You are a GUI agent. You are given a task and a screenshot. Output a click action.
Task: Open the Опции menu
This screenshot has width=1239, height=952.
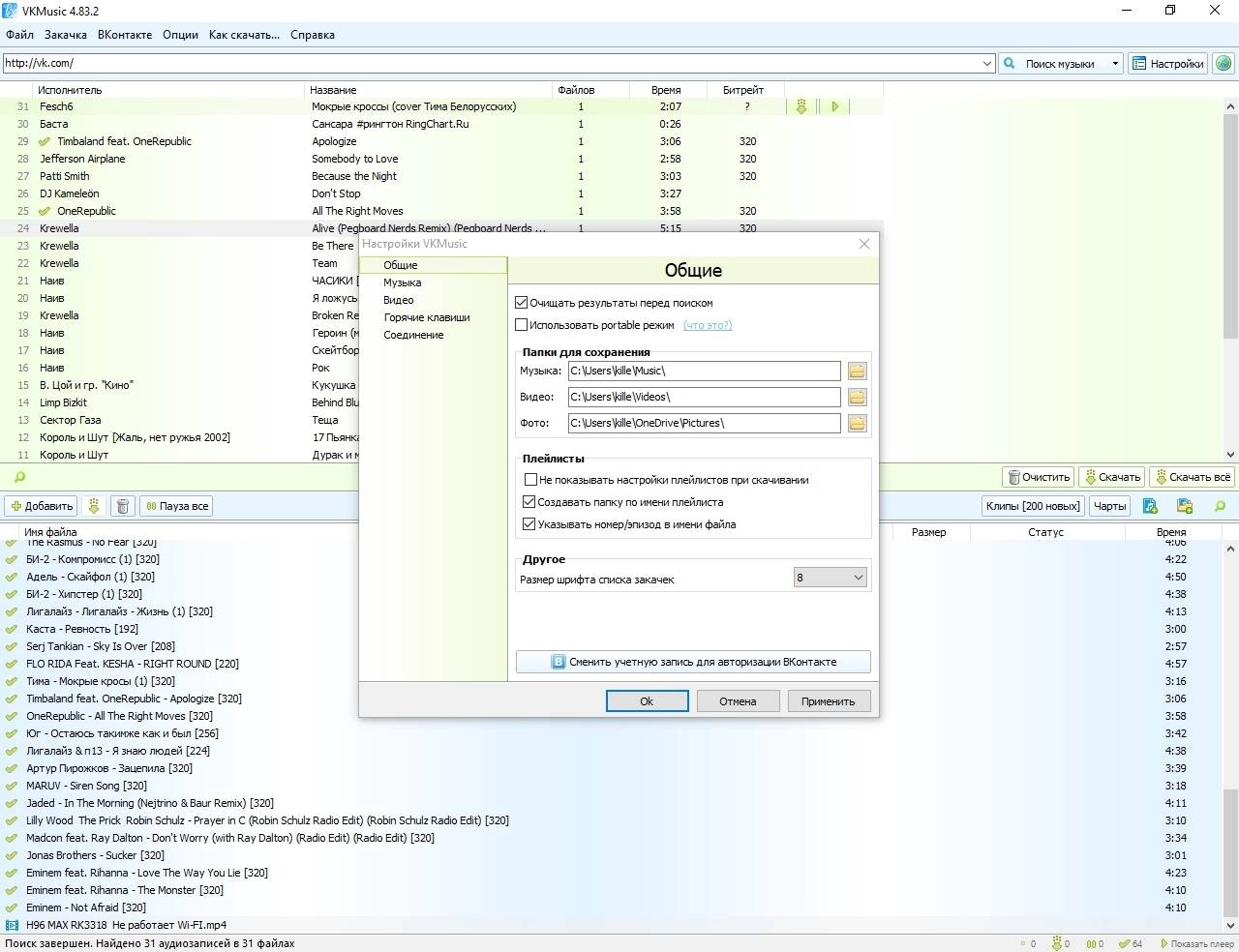tap(180, 35)
